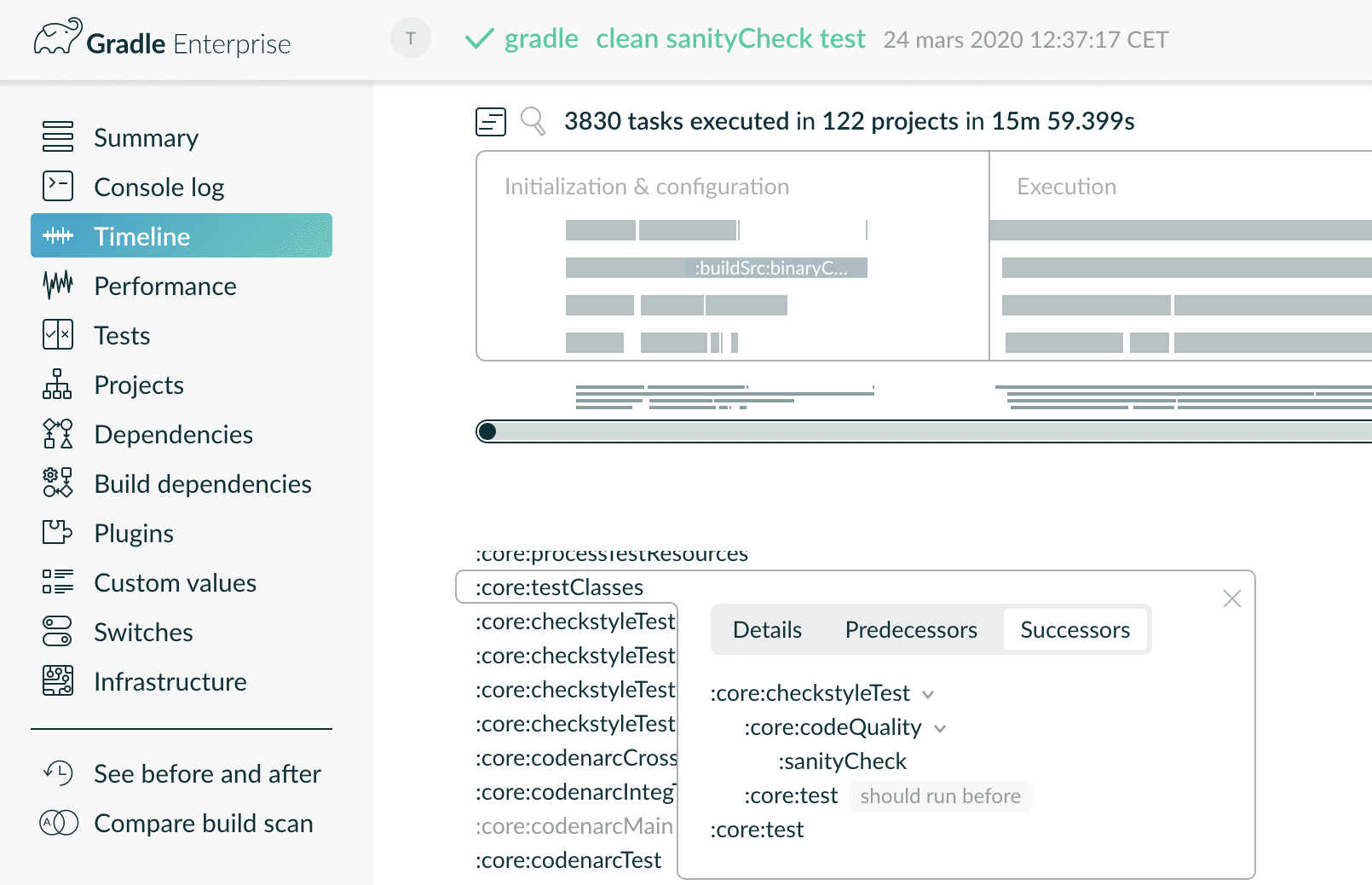
Task: Click the Initialization & configuration phase header
Action: coord(647,187)
